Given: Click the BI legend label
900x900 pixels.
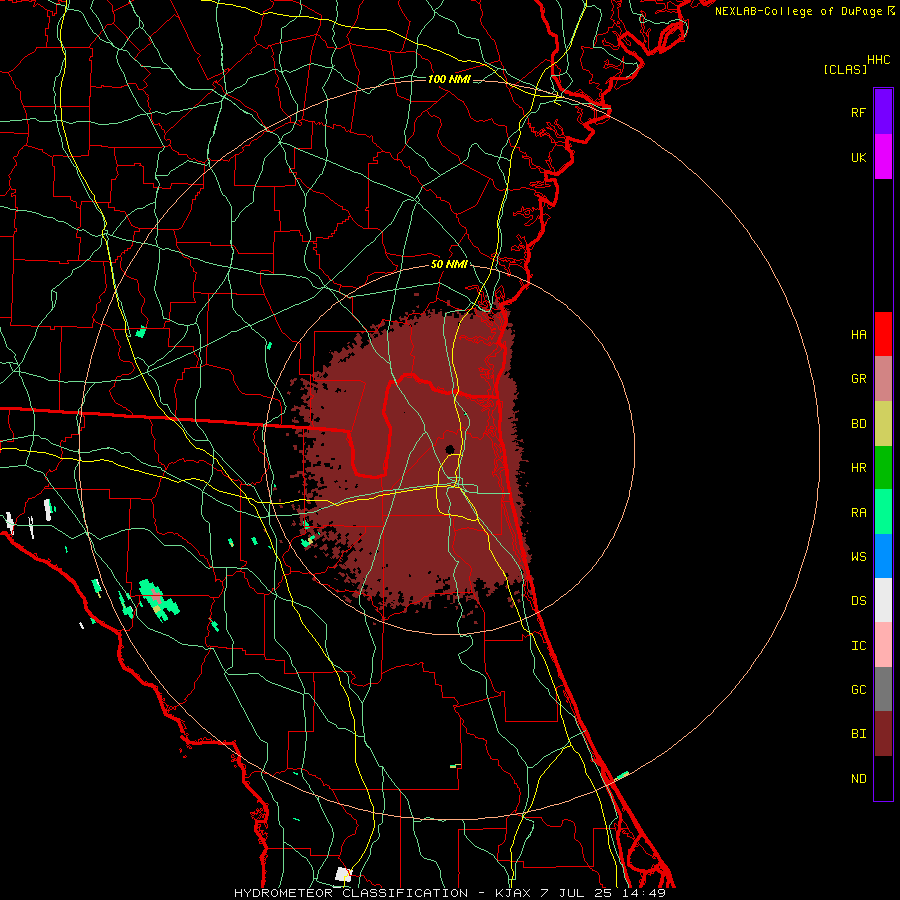Looking at the screenshot, I should (x=858, y=734).
